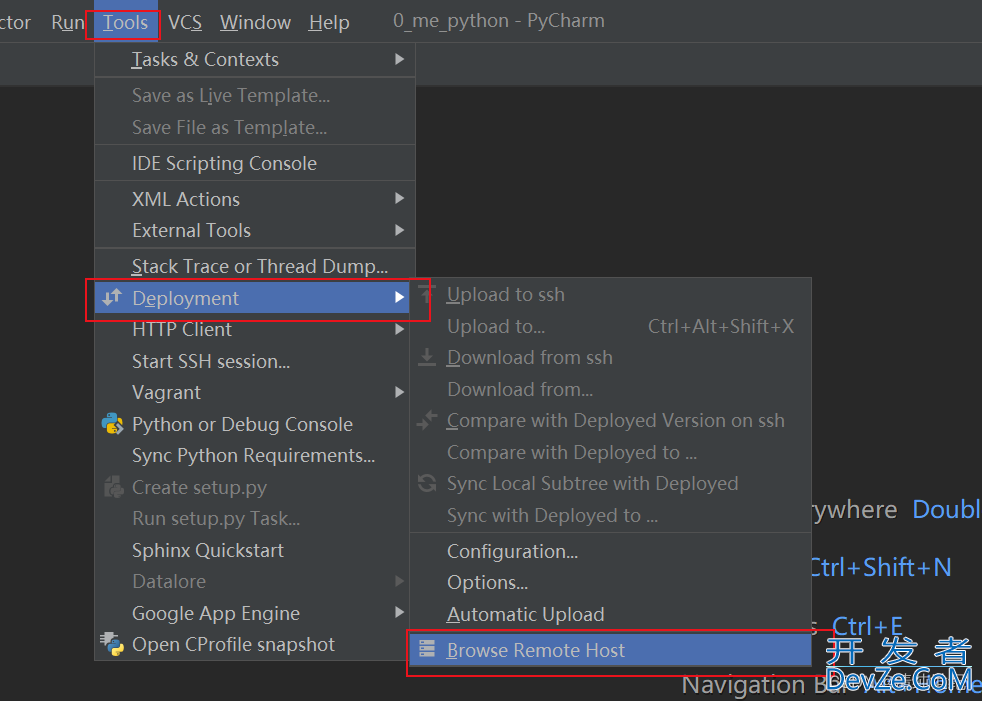Screen dimensions: 982x701
Task: Click Create setup.py entry
Action: click(x=252, y=487)
